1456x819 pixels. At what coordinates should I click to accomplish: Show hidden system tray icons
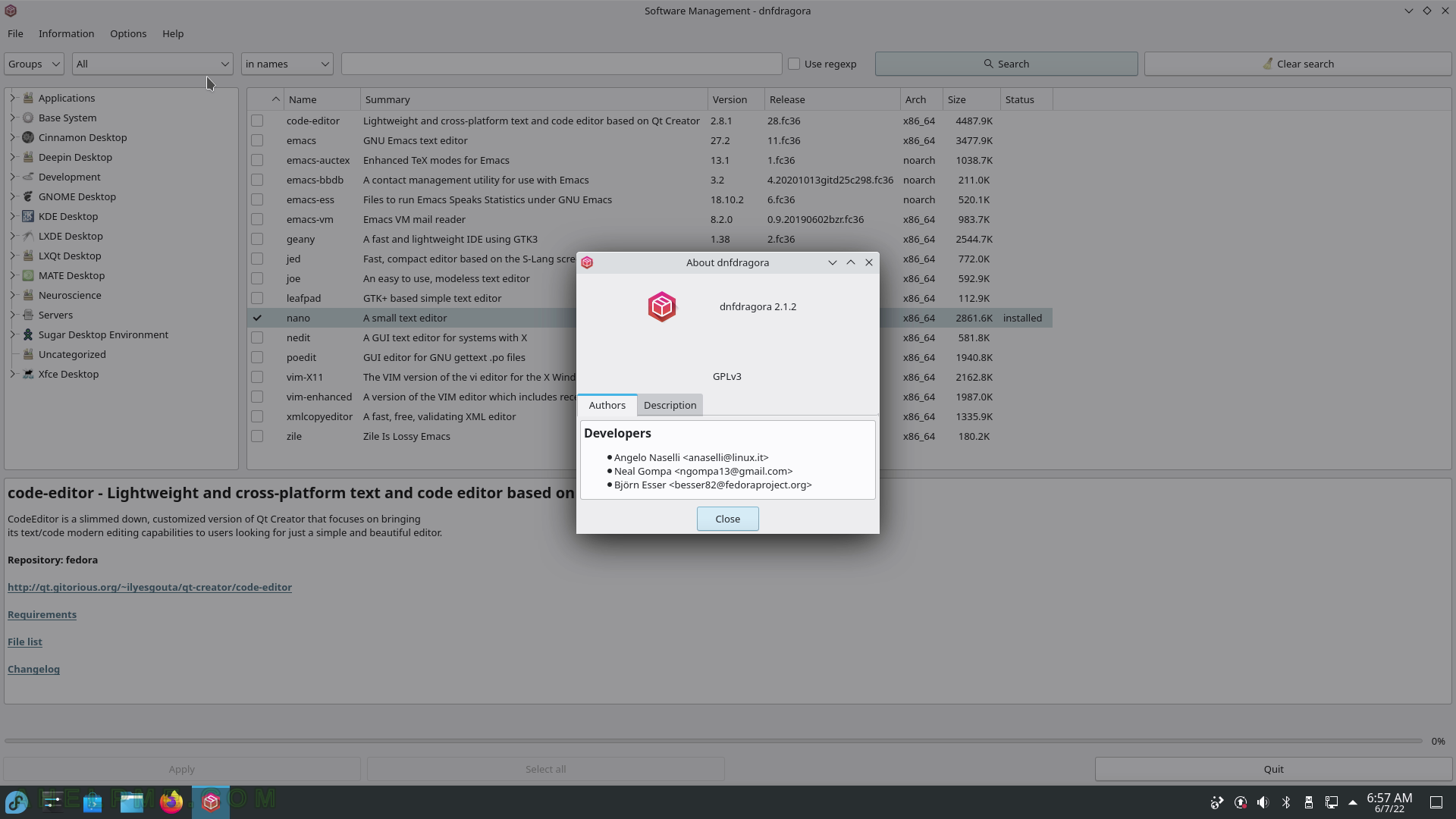coord(1353,802)
